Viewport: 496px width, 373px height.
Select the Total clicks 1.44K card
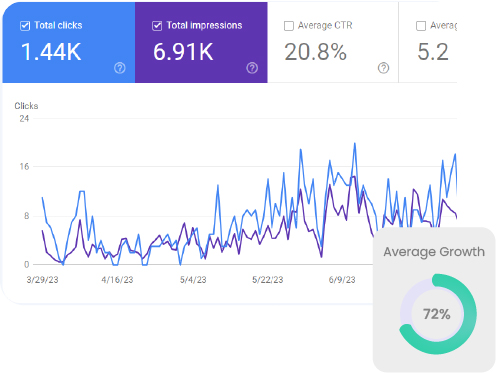click(69, 42)
